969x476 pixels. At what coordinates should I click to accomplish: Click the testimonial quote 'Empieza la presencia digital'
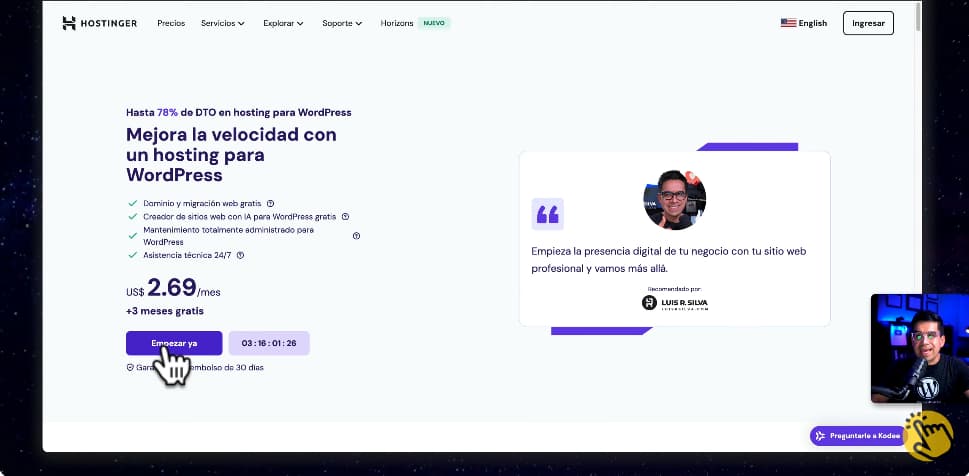[669, 260]
